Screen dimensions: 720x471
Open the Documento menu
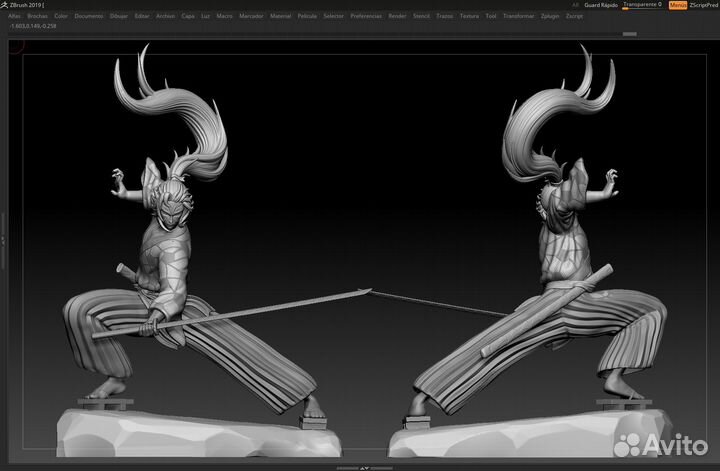point(88,17)
